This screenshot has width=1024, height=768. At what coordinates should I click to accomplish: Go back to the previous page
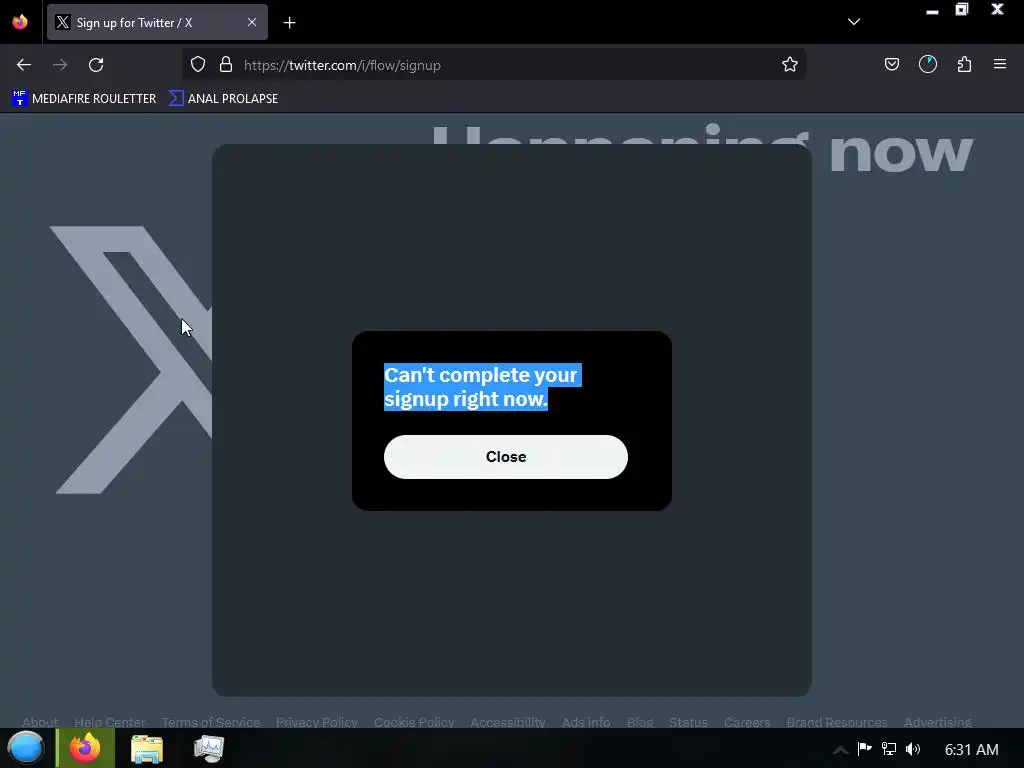pos(24,65)
